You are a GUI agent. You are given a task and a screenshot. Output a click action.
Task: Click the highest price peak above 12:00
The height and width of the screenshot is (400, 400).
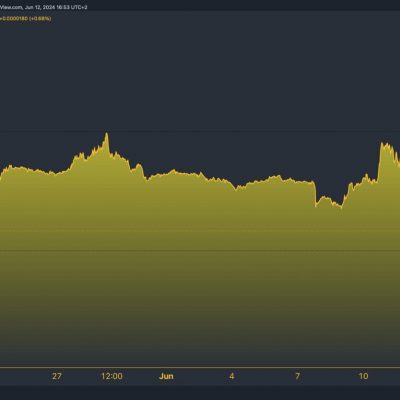107,134
